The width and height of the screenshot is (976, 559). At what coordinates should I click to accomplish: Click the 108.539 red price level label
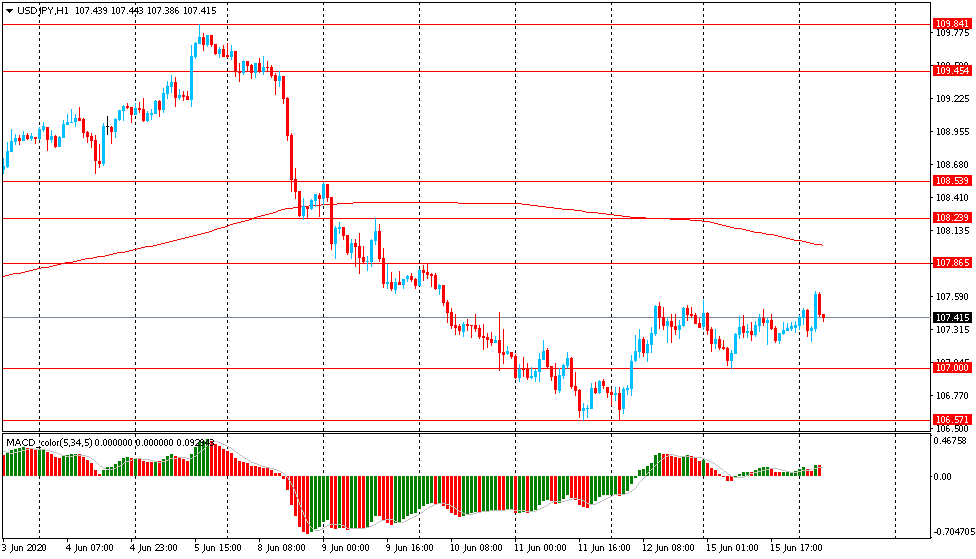point(952,181)
